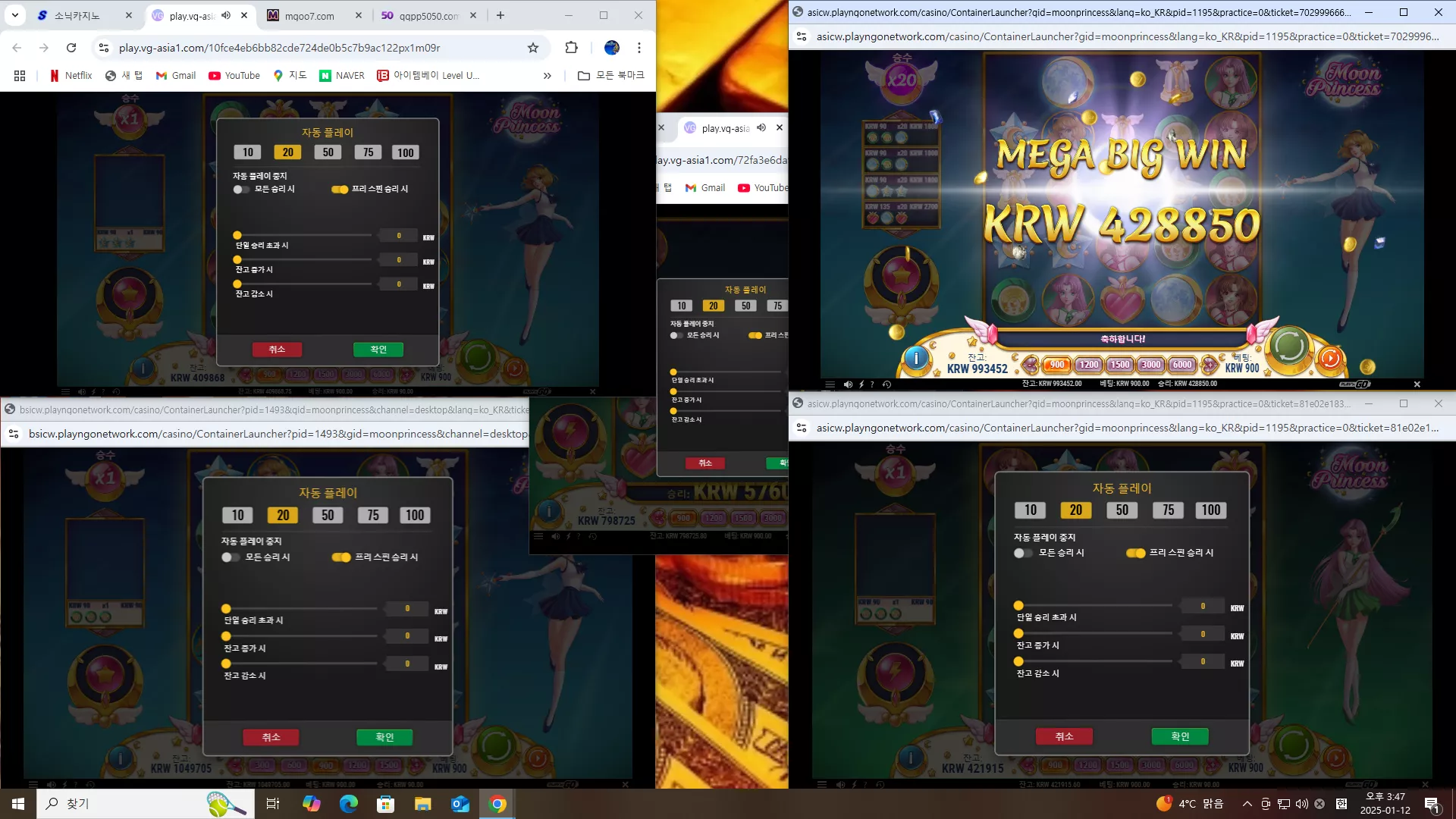Click the '단일 승리 초과 시' value field in bottom-right dialog

pos(1203,607)
